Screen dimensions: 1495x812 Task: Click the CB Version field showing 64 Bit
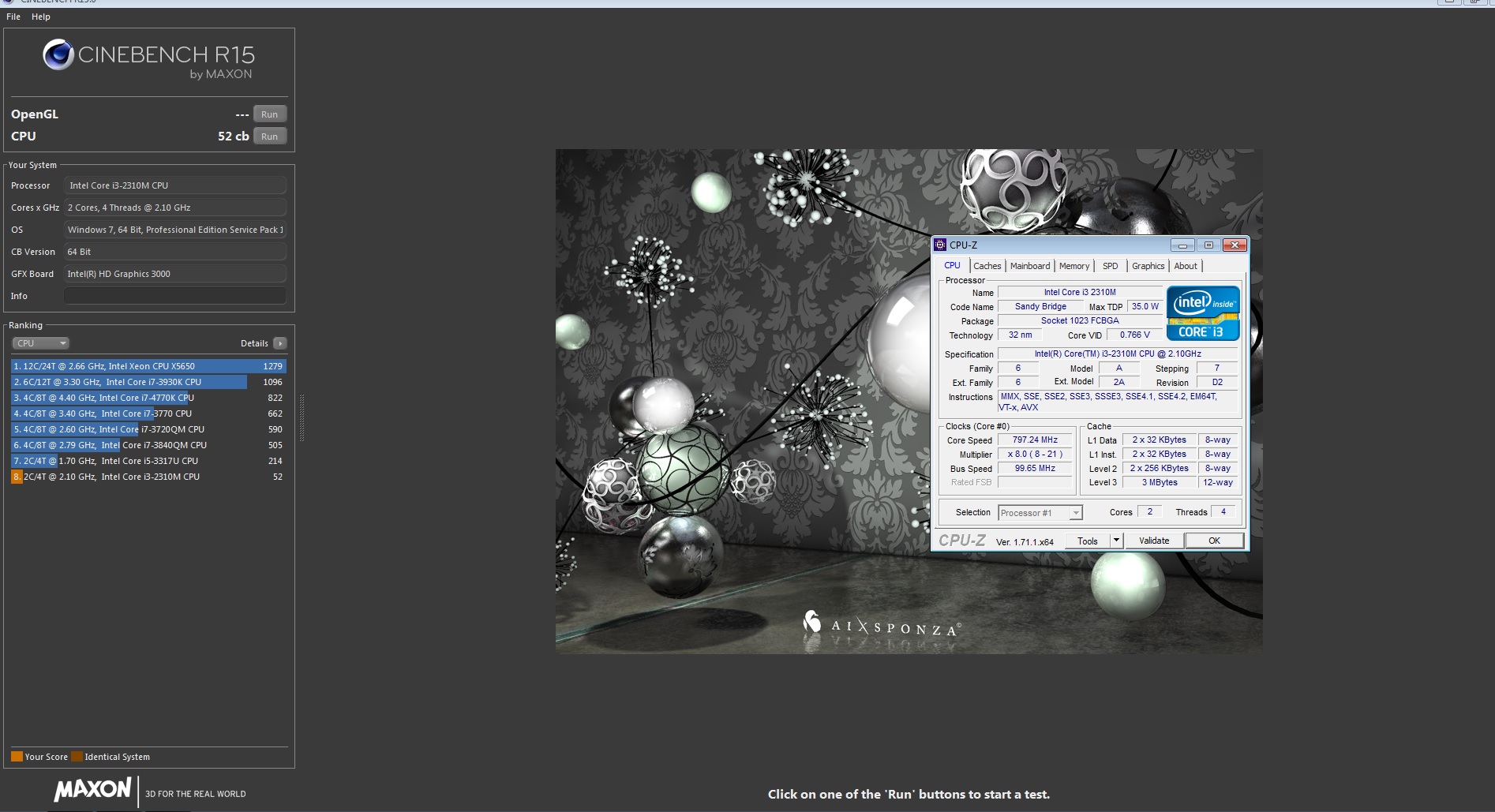pyautogui.click(x=175, y=252)
